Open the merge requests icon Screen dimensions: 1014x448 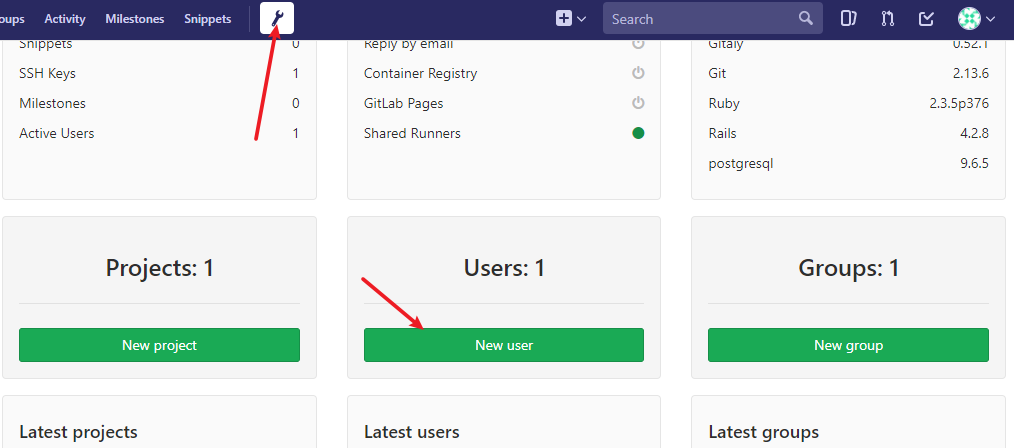click(x=887, y=19)
